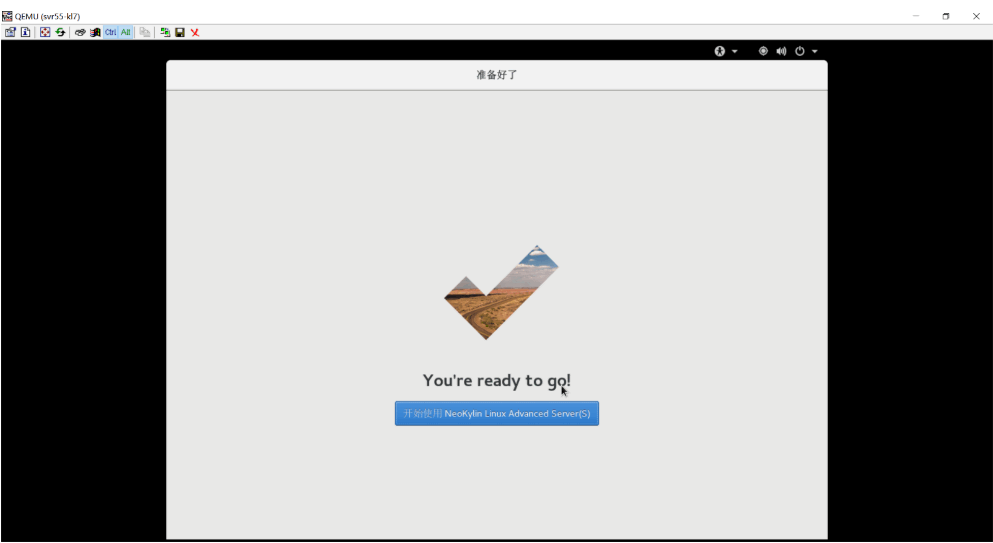The image size is (993, 543).
Task: Open the connection info icon
Action: 25,32
